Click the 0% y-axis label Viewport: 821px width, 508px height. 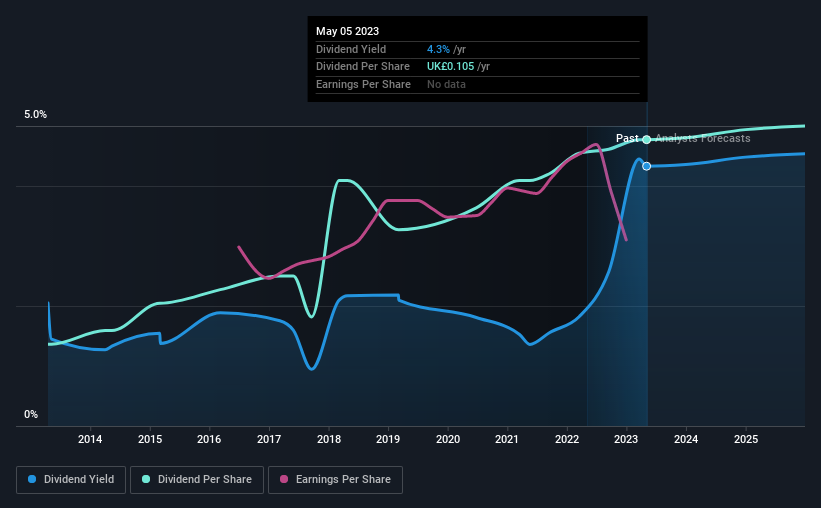coord(31,414)
